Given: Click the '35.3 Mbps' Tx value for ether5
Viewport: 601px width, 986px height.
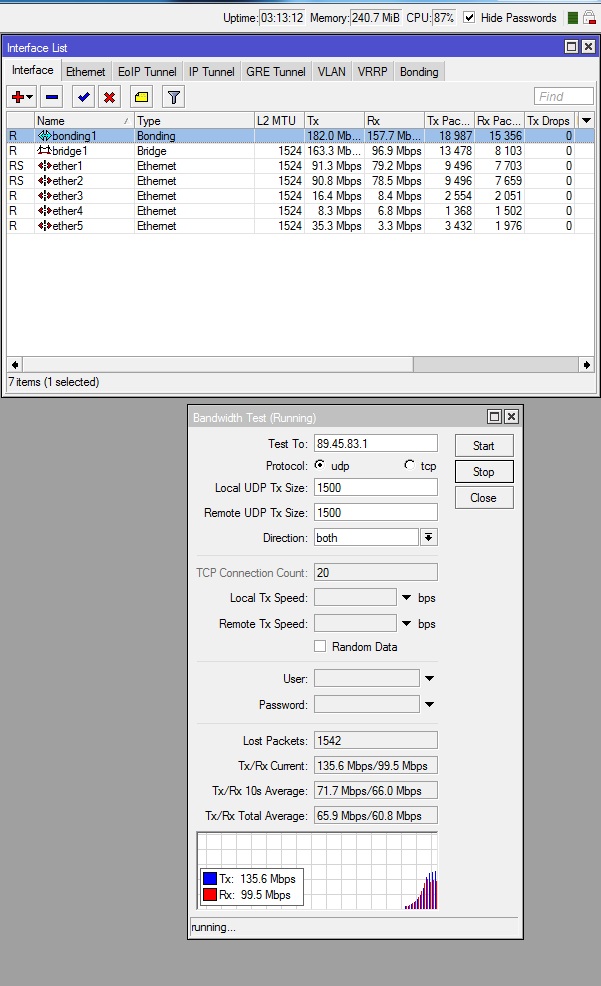Looking at the screenshot, I should [x=336, y=226].
